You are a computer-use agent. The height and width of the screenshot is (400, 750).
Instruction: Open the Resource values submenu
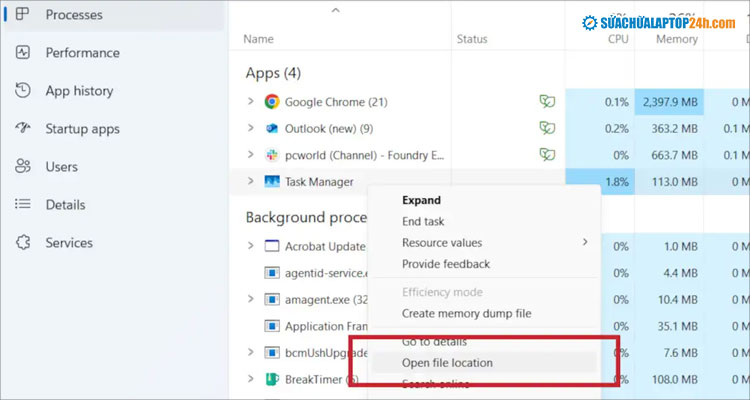tap(442, 243)
